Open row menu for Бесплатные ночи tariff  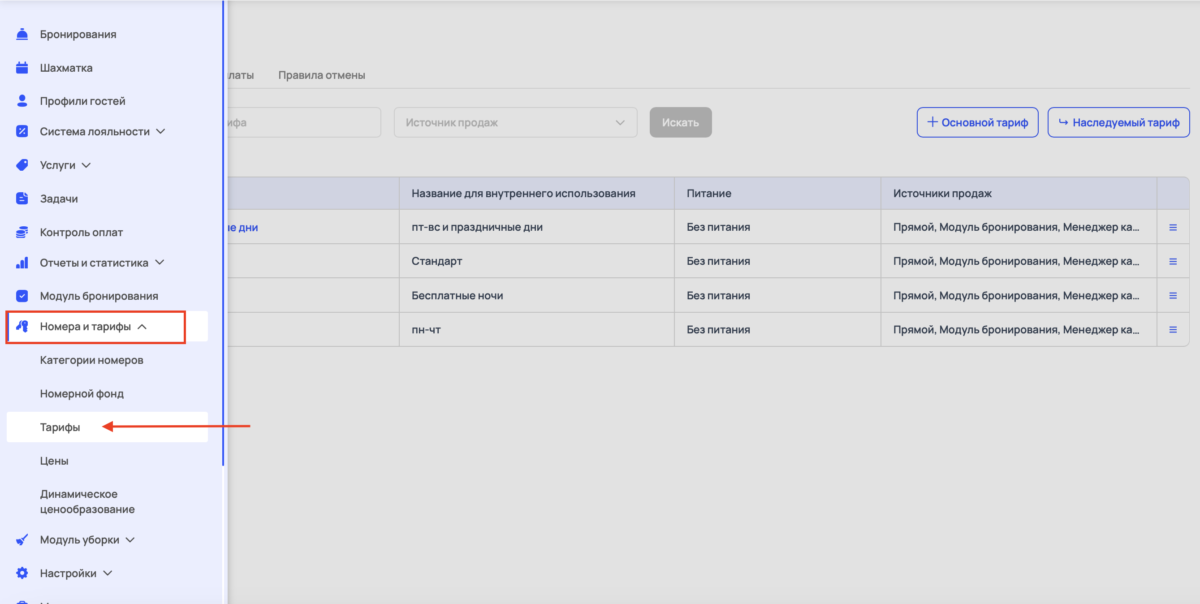click(x=1173, y=295)
